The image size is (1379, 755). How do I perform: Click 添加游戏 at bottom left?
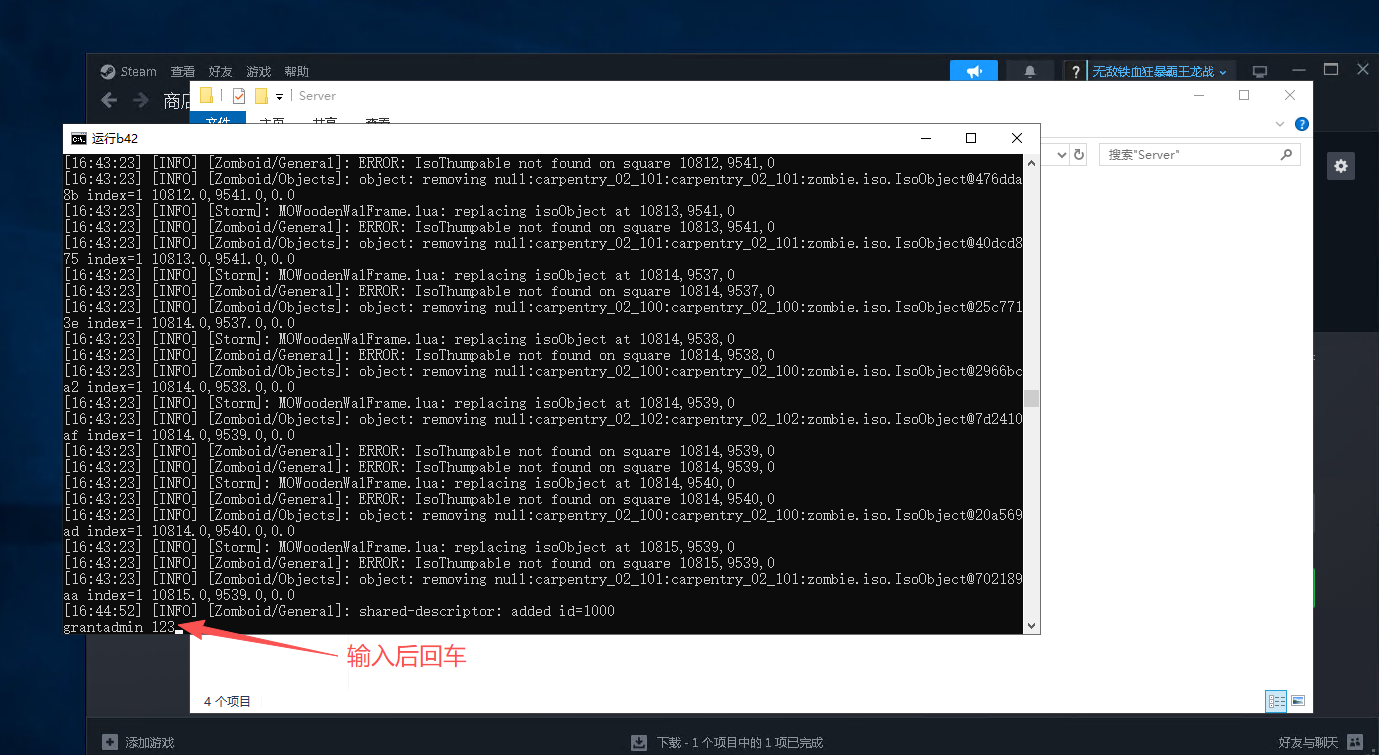138,743
